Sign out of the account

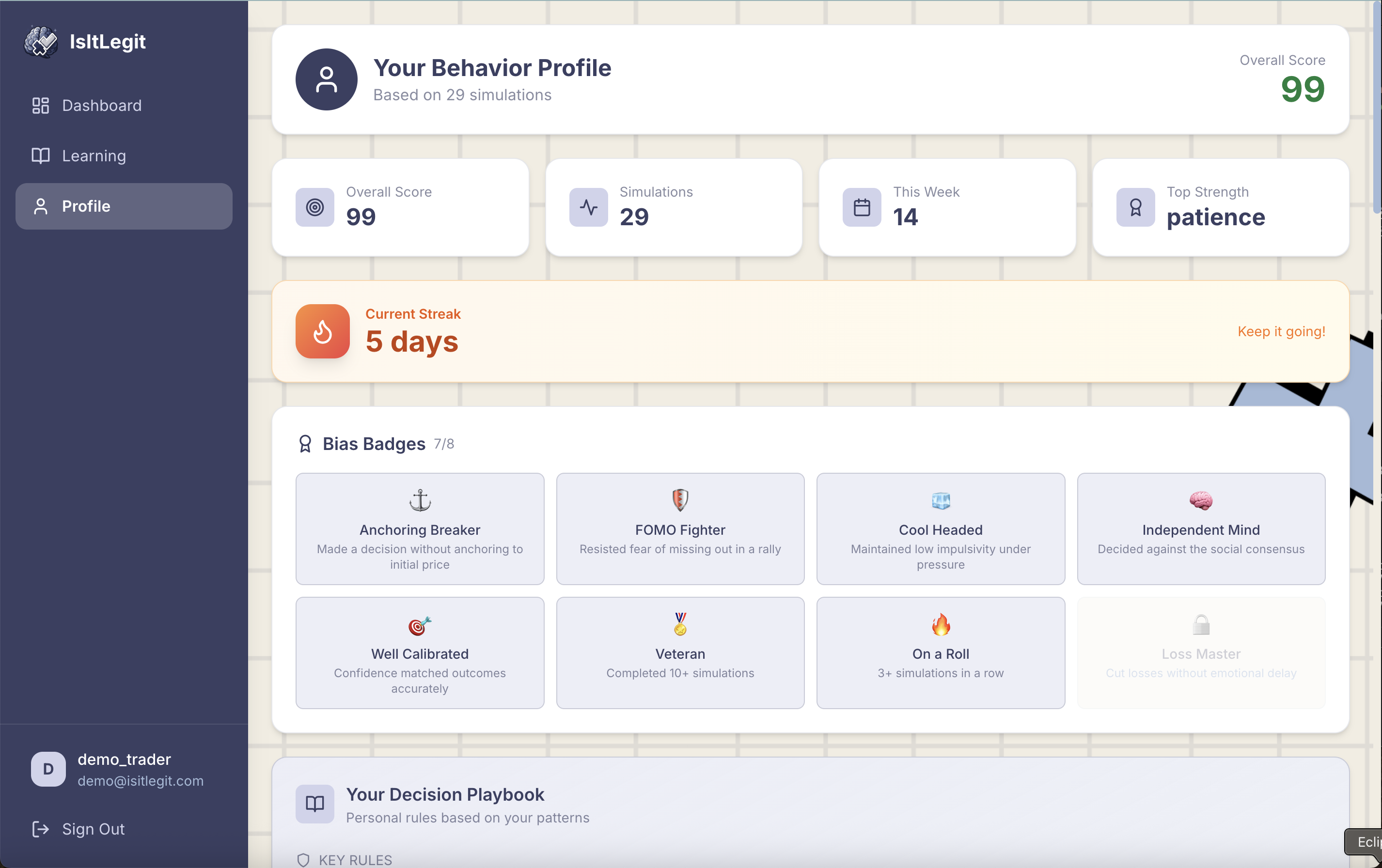93,829
